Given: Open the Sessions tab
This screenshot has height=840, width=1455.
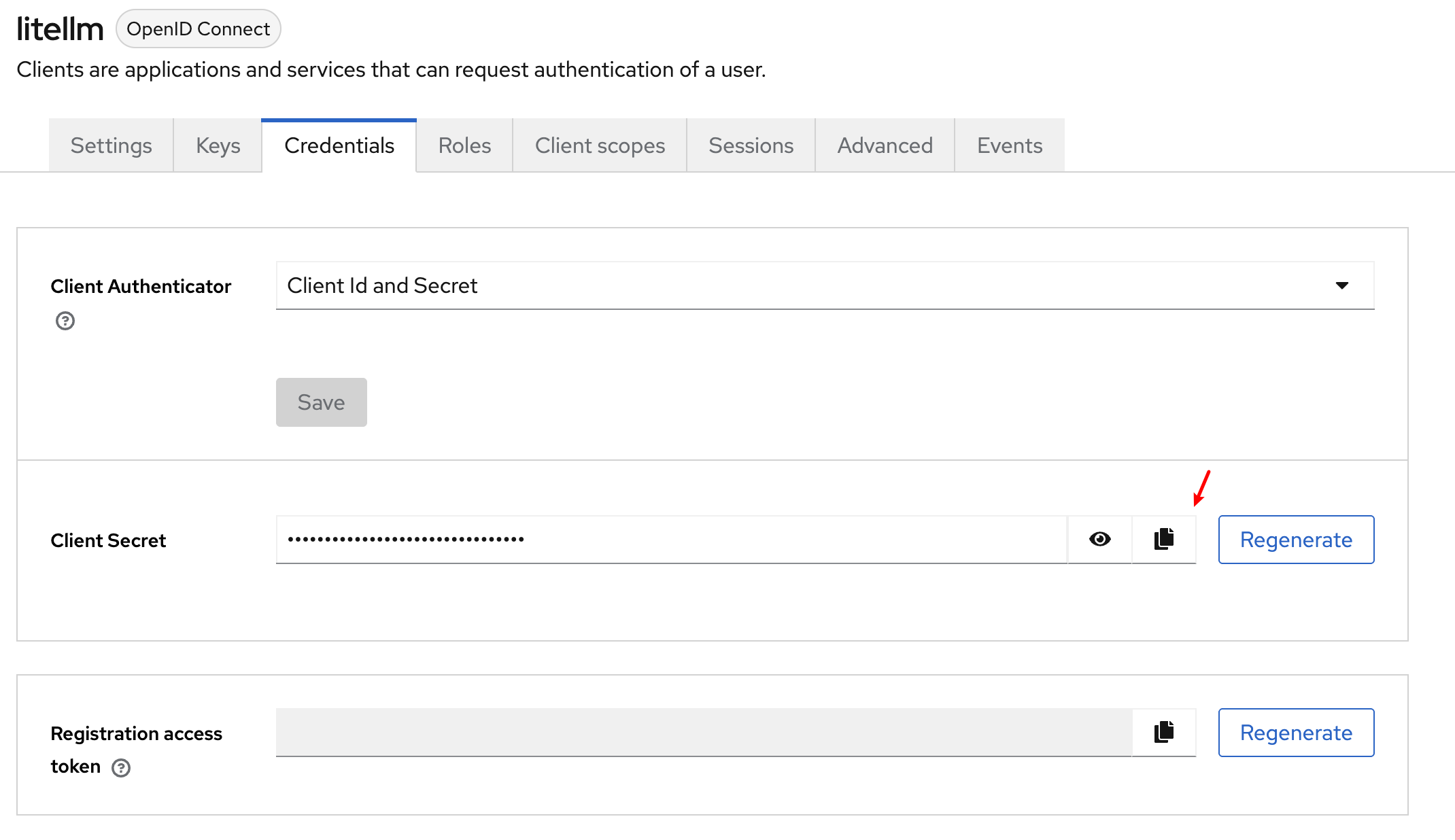Looking at the screenshot, I should coord(751,145).
